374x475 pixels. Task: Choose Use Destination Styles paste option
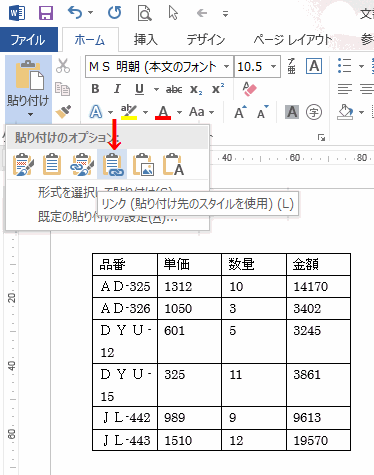coord(52,164)
